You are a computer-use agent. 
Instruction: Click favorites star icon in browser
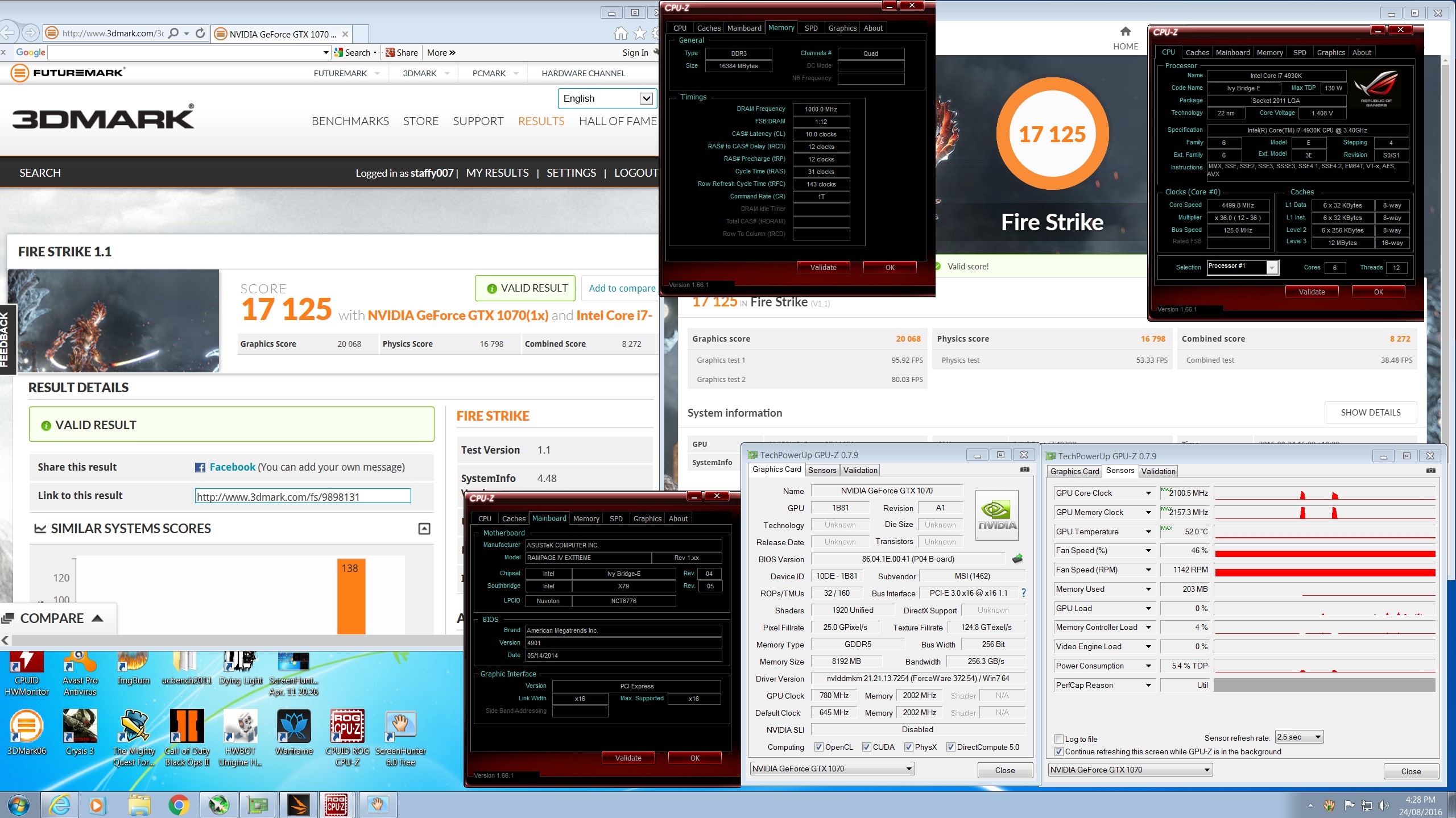coord(640,34)
